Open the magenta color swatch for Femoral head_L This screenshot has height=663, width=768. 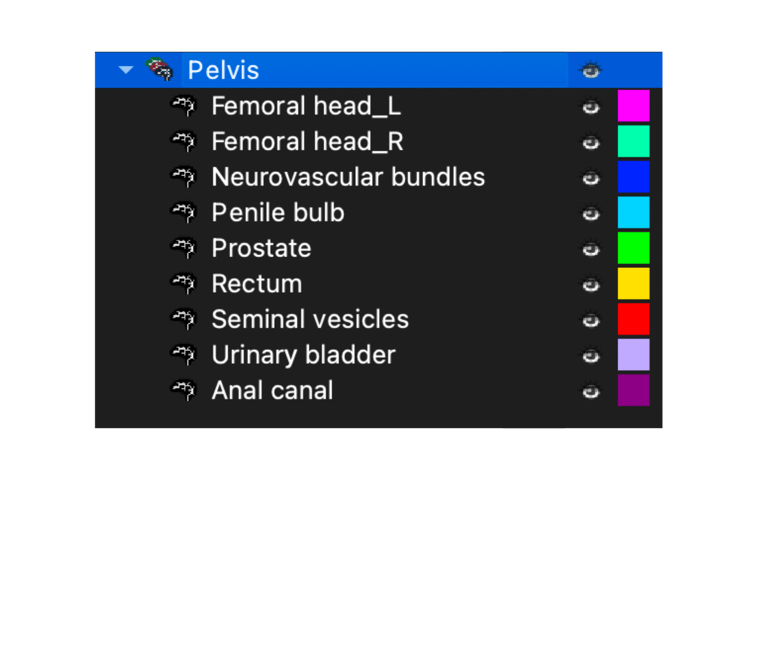click(x=633, y=106)
